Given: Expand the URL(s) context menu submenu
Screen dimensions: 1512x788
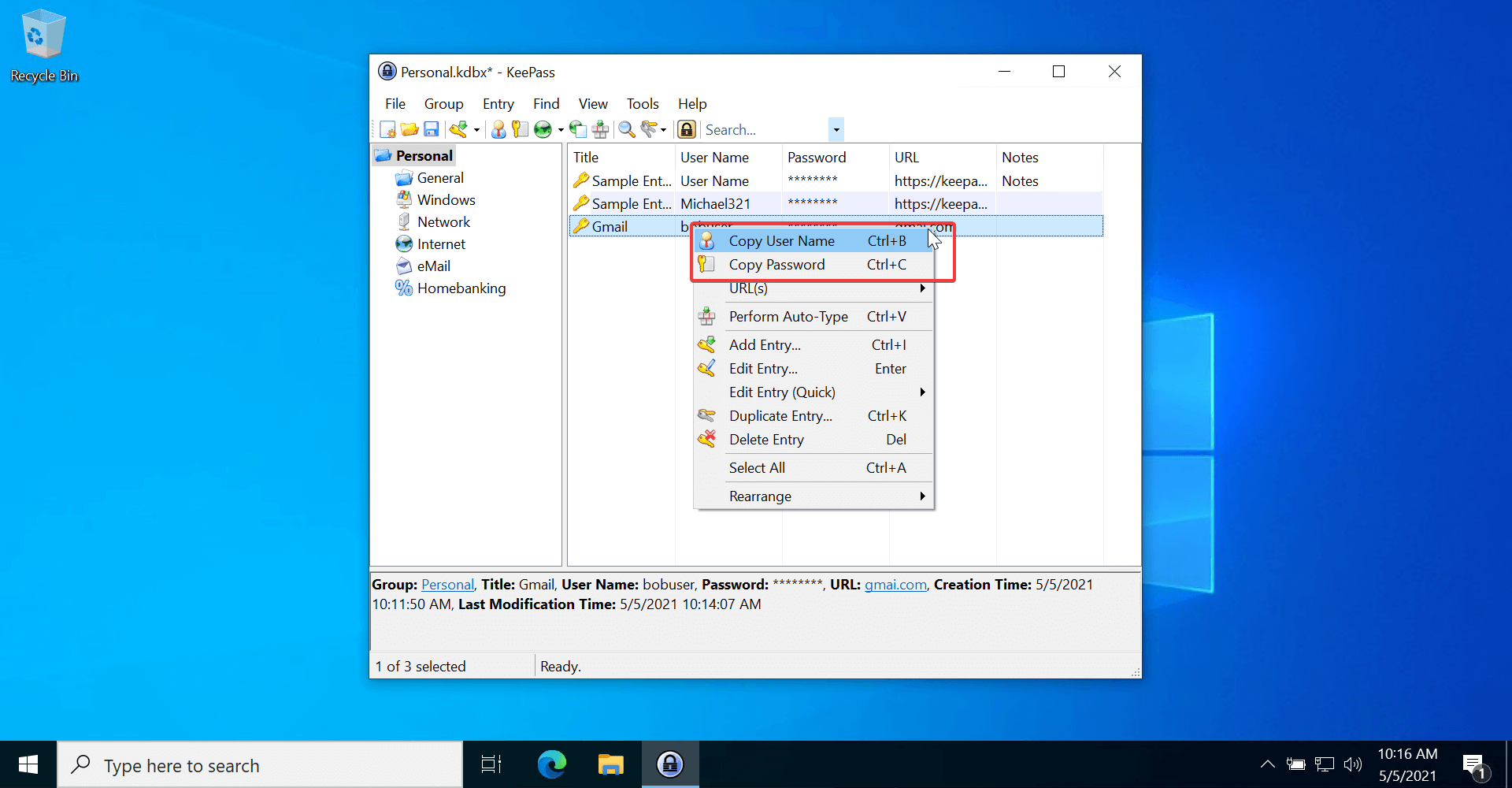Looking at the screenshot, I should point(787,288).
